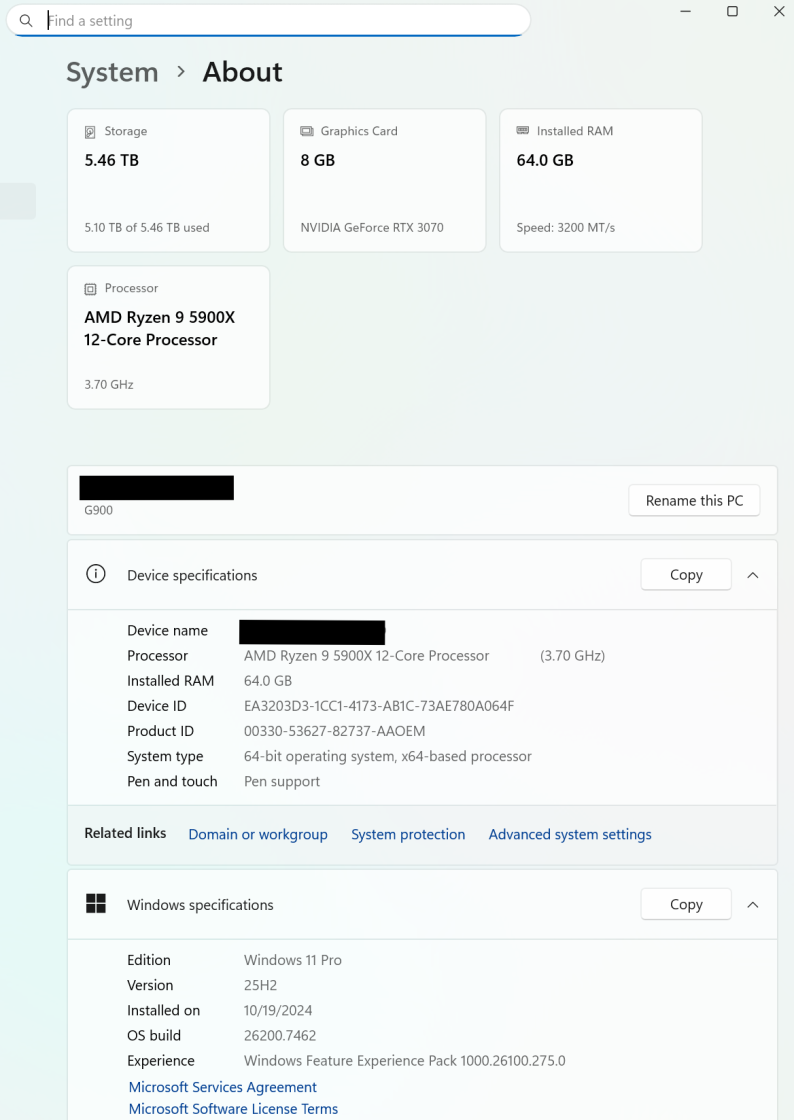Click the Device specifications info icon
The width and height of the screenshot is (794, 1120).
pos(96,574)
